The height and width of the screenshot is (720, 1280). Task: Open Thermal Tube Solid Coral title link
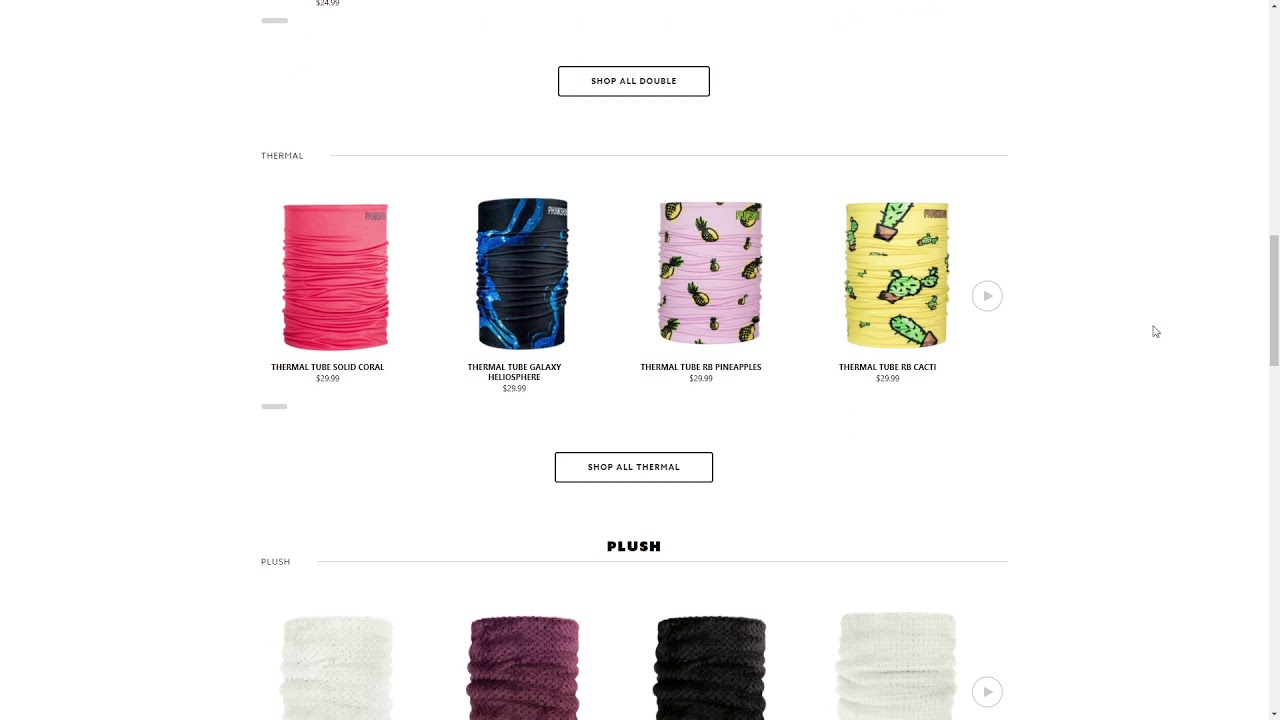[x=327, y=367]
